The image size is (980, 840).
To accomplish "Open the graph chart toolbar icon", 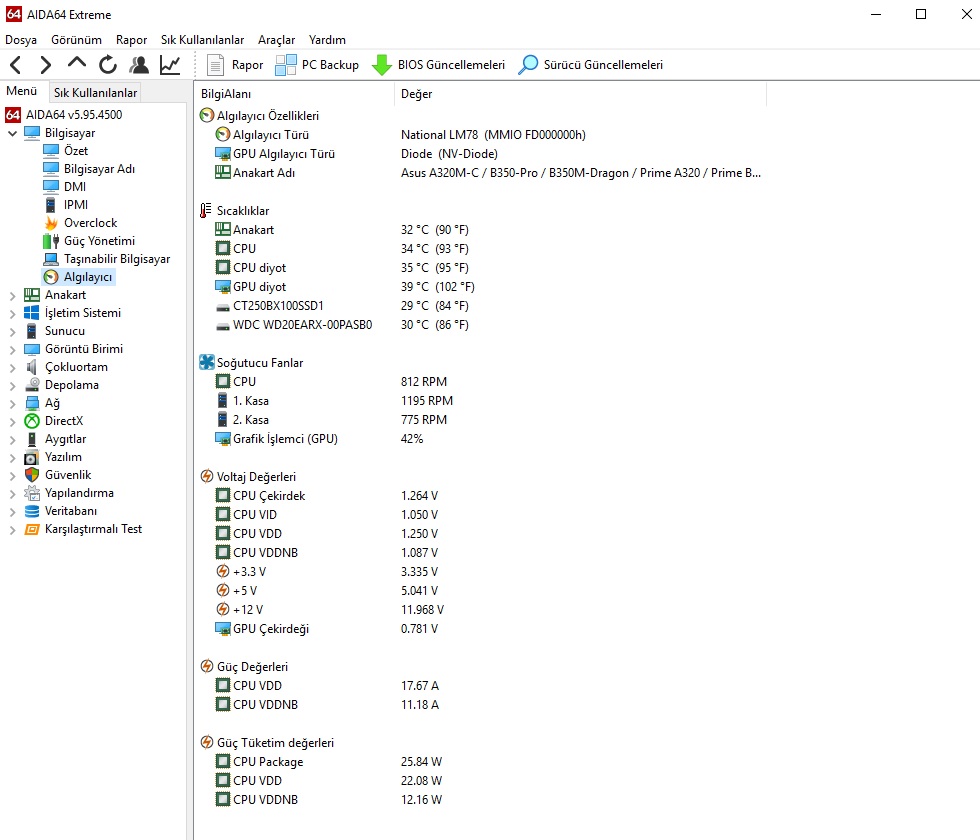I will point(170,64).
